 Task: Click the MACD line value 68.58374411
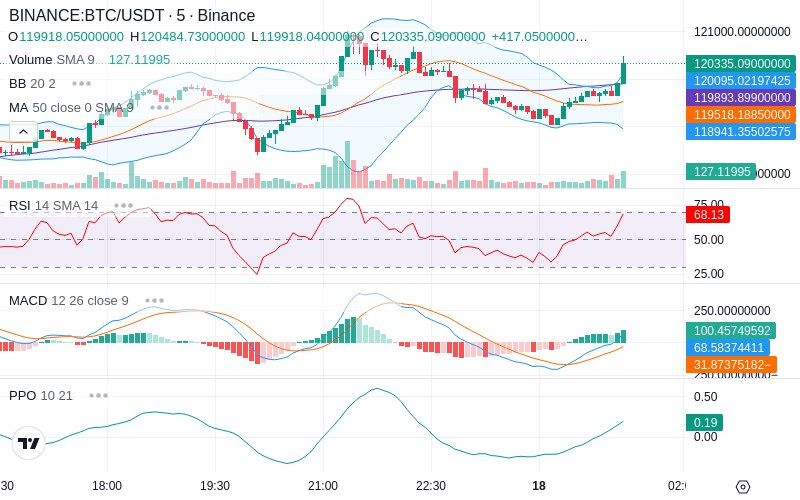pyautogui.click(x=728, y=347)
